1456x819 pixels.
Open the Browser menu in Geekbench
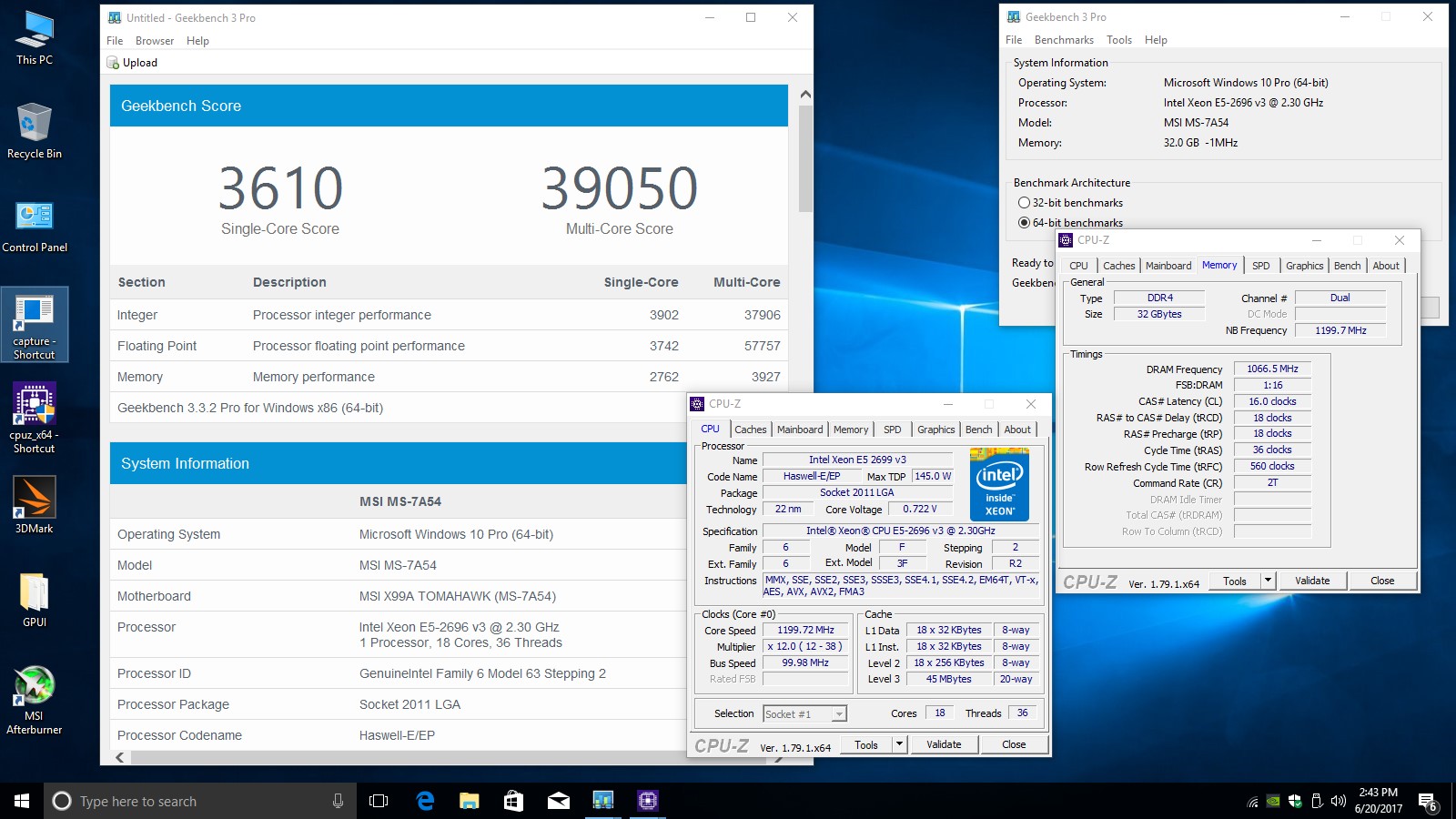155,41
